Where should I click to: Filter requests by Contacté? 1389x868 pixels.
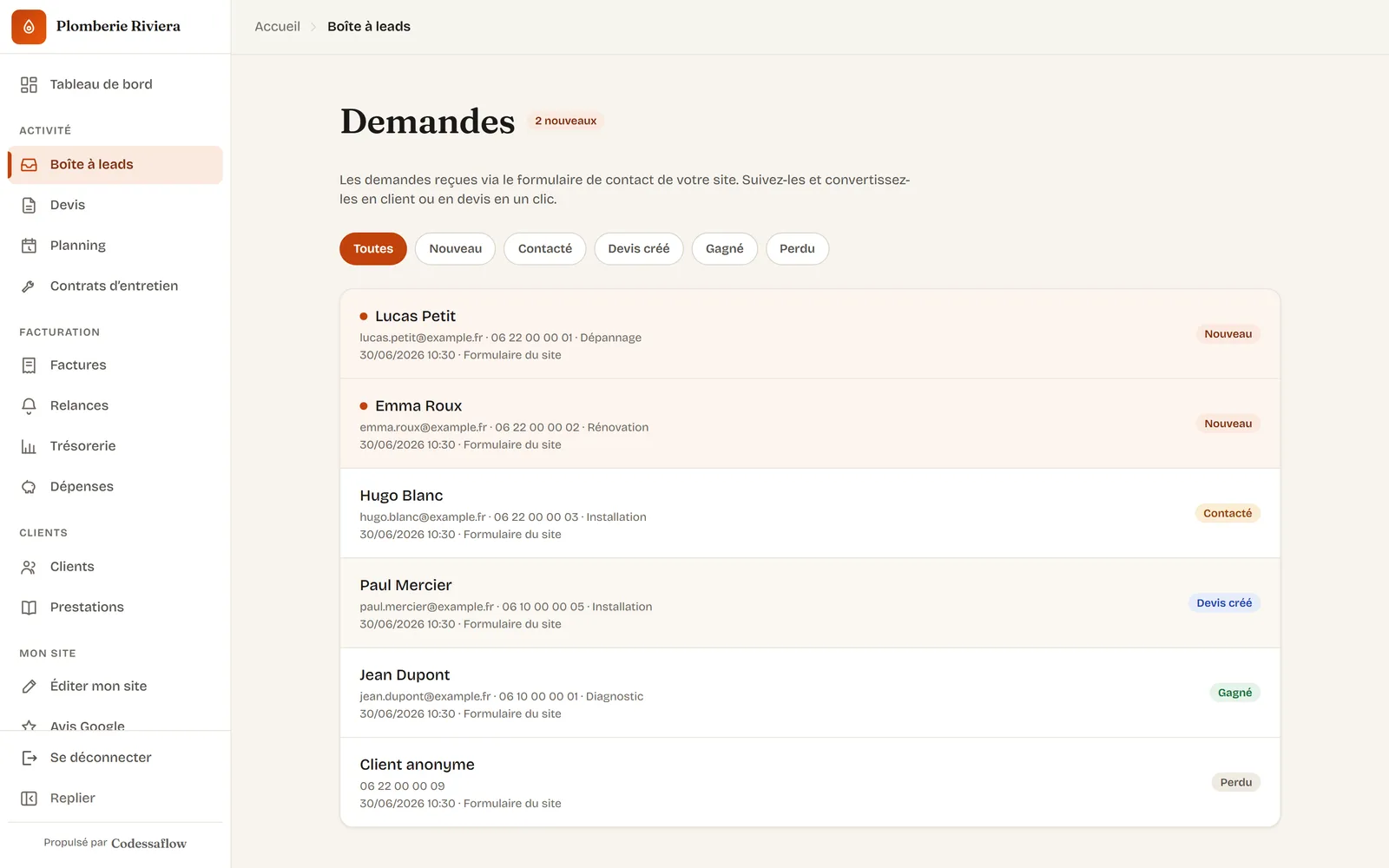545,249
